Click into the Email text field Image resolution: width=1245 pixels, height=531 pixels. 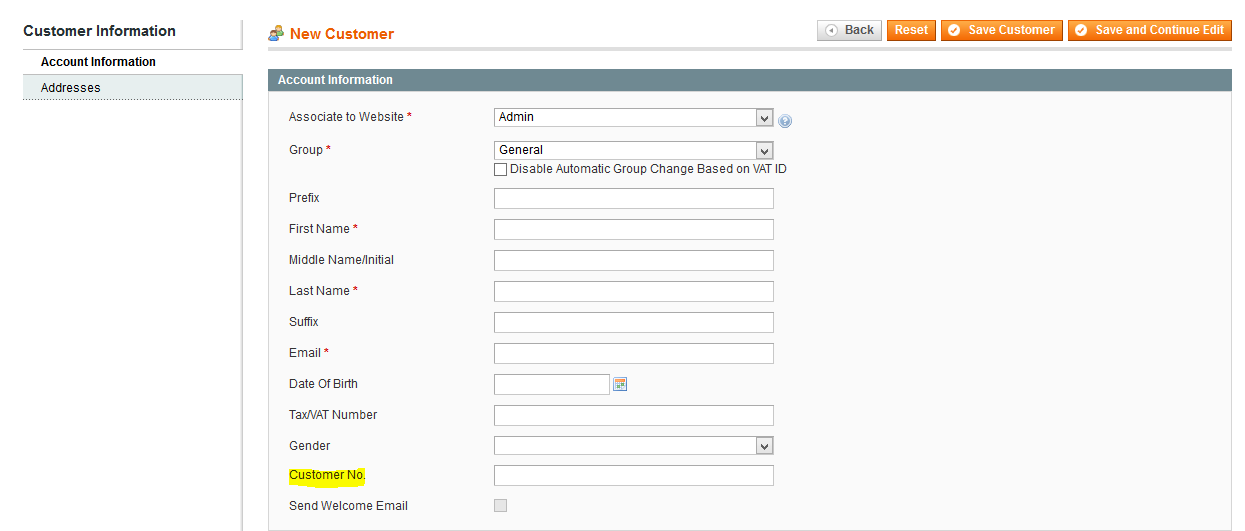click(x=634, y=354)
